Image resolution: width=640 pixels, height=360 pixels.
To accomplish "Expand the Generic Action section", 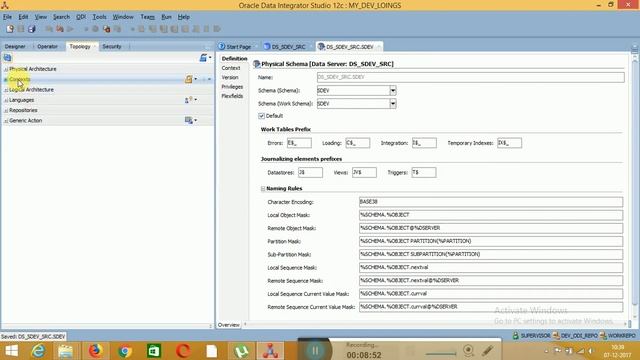I will click(6, 121).
